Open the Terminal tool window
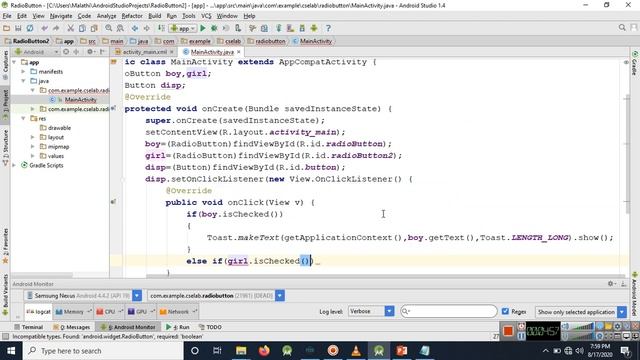Viewport: 640px width, 360px height. pos(29,327)
